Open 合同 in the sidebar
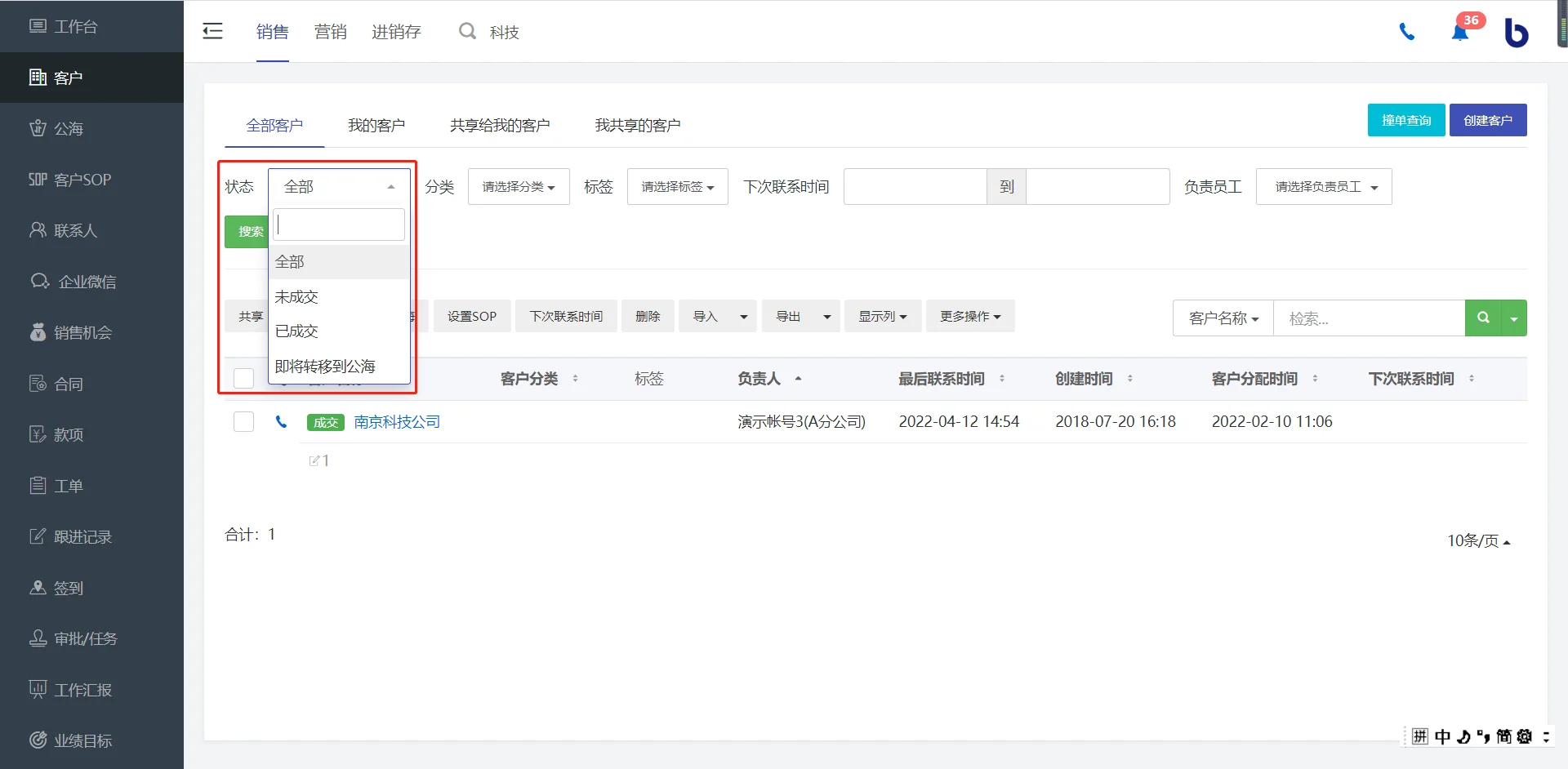 click(91, 384)
